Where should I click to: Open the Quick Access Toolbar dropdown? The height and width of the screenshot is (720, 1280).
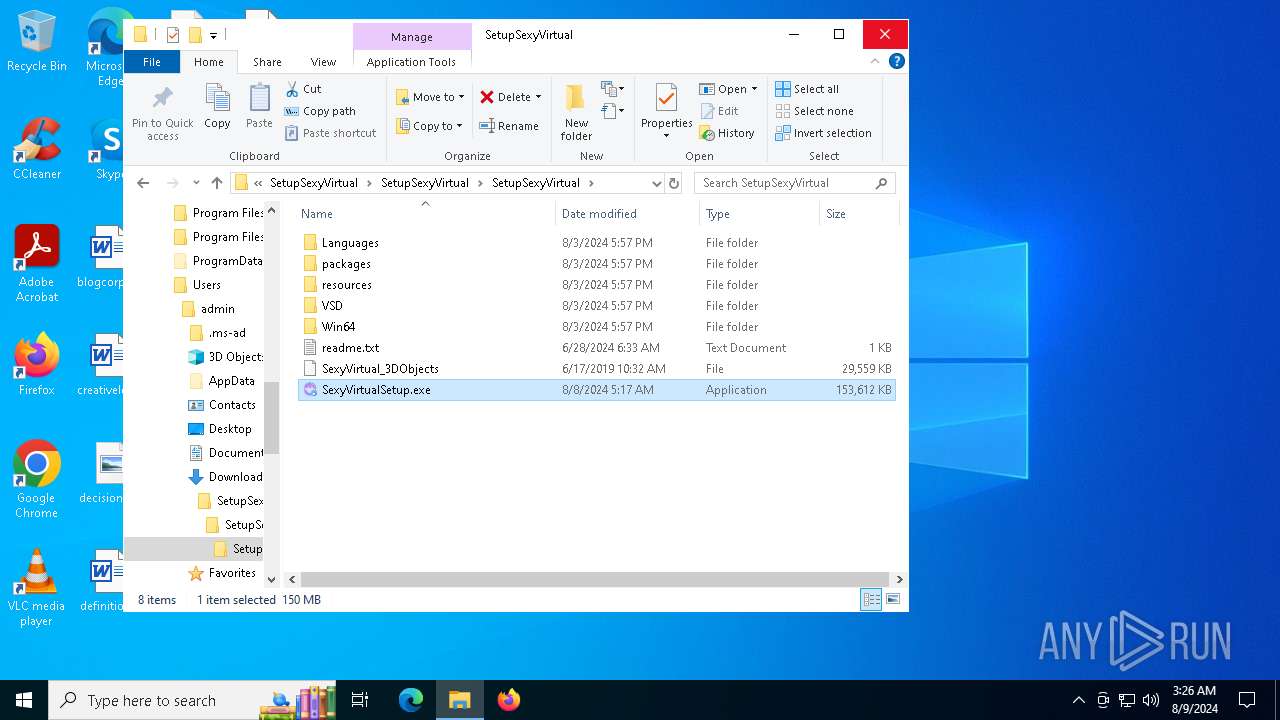[213, 36]
